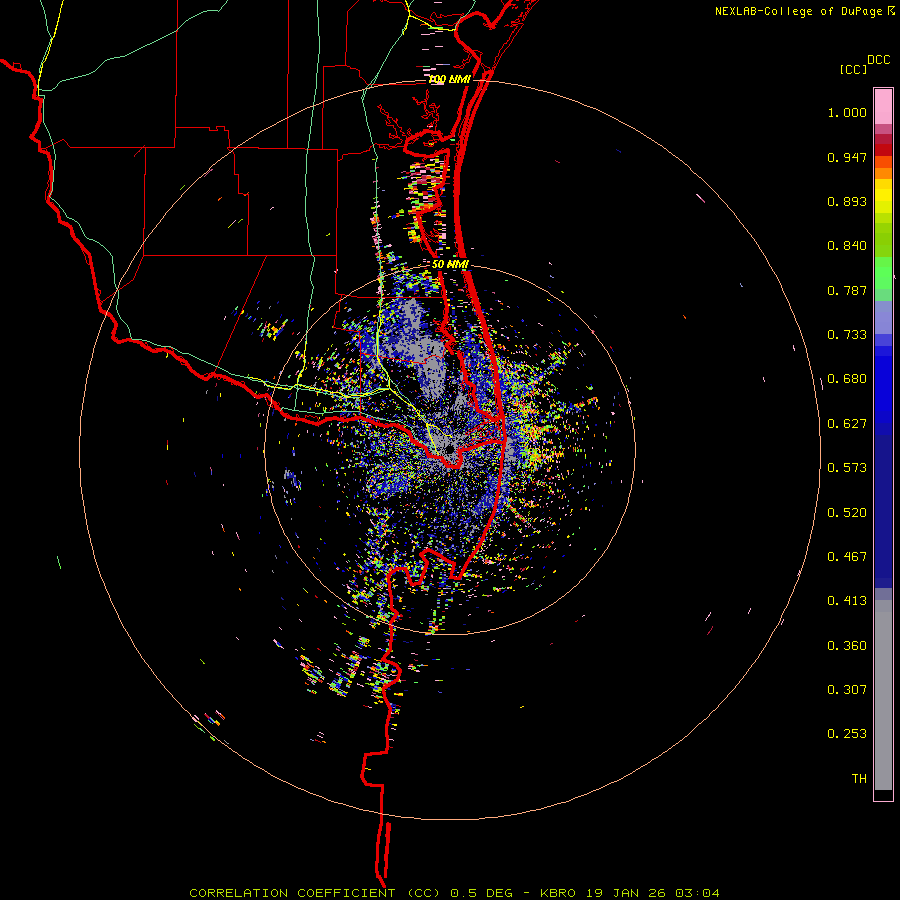Click the TH label at the scale bottom
The height and width of the screenshot is (900, 900).
click(859, 779)
